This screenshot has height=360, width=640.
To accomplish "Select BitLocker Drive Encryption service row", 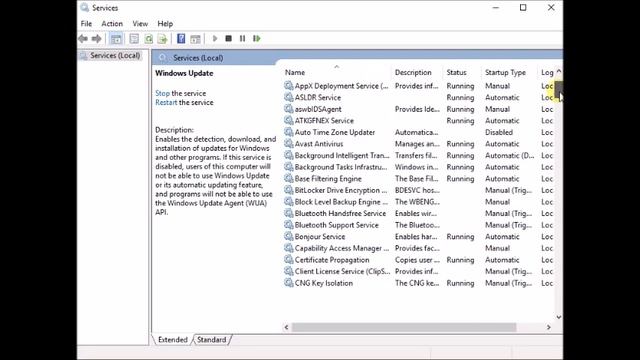I will coord(418,190).
